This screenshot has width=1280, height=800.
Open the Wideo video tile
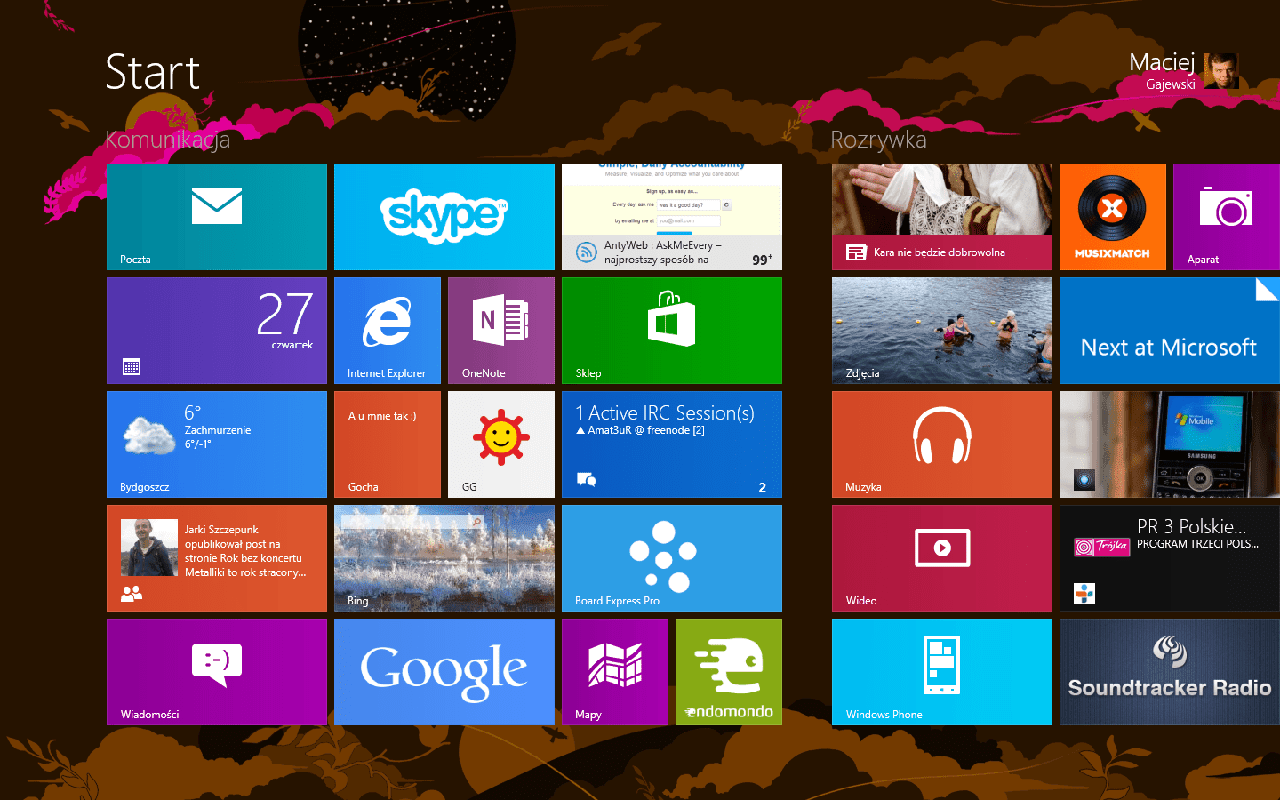[942, 559]
